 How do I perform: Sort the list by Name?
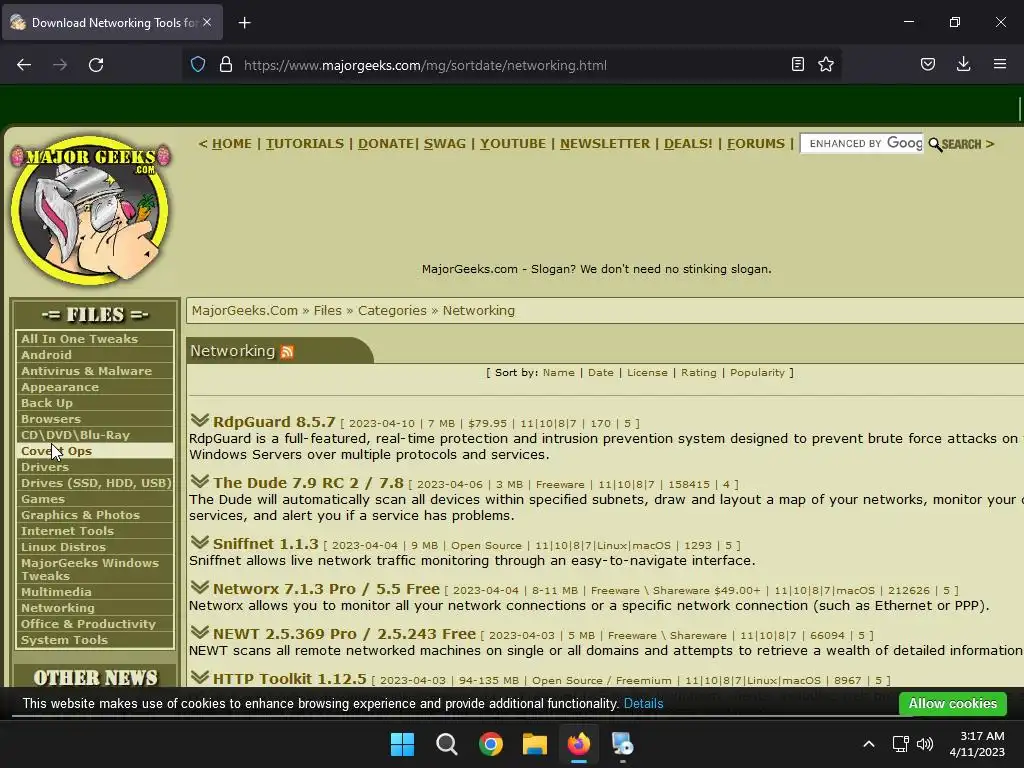pyautogui.click(x=558, y=372)
